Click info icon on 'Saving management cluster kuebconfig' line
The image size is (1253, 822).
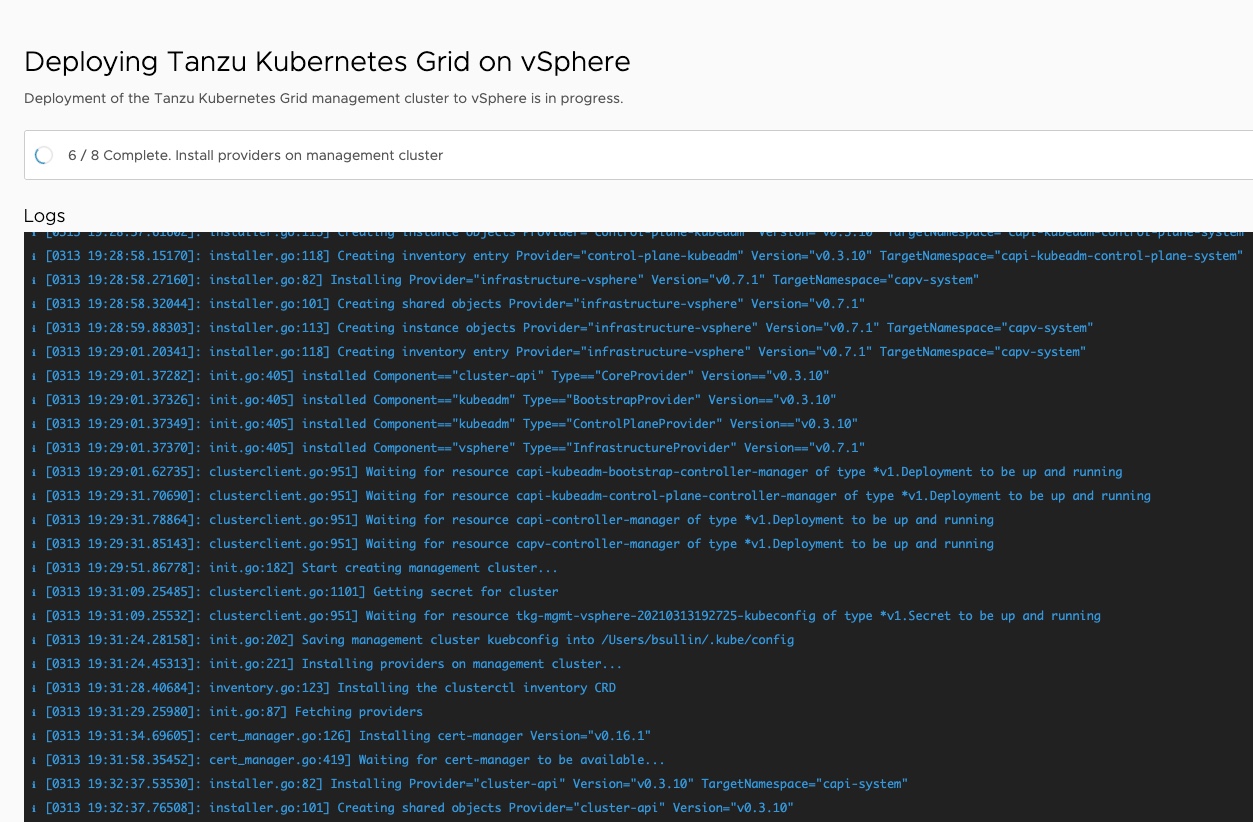tap(34, 640)
